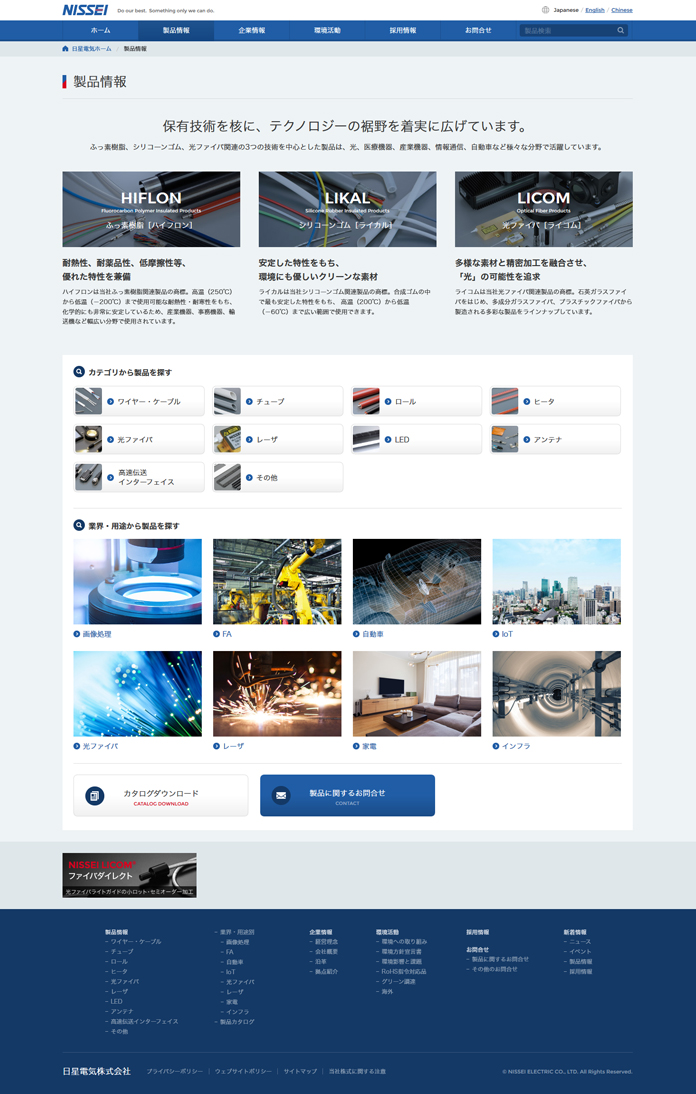Open the 画像処理 industry image
The height and width of the screenshot is (1094, 696).
point(137,581)
